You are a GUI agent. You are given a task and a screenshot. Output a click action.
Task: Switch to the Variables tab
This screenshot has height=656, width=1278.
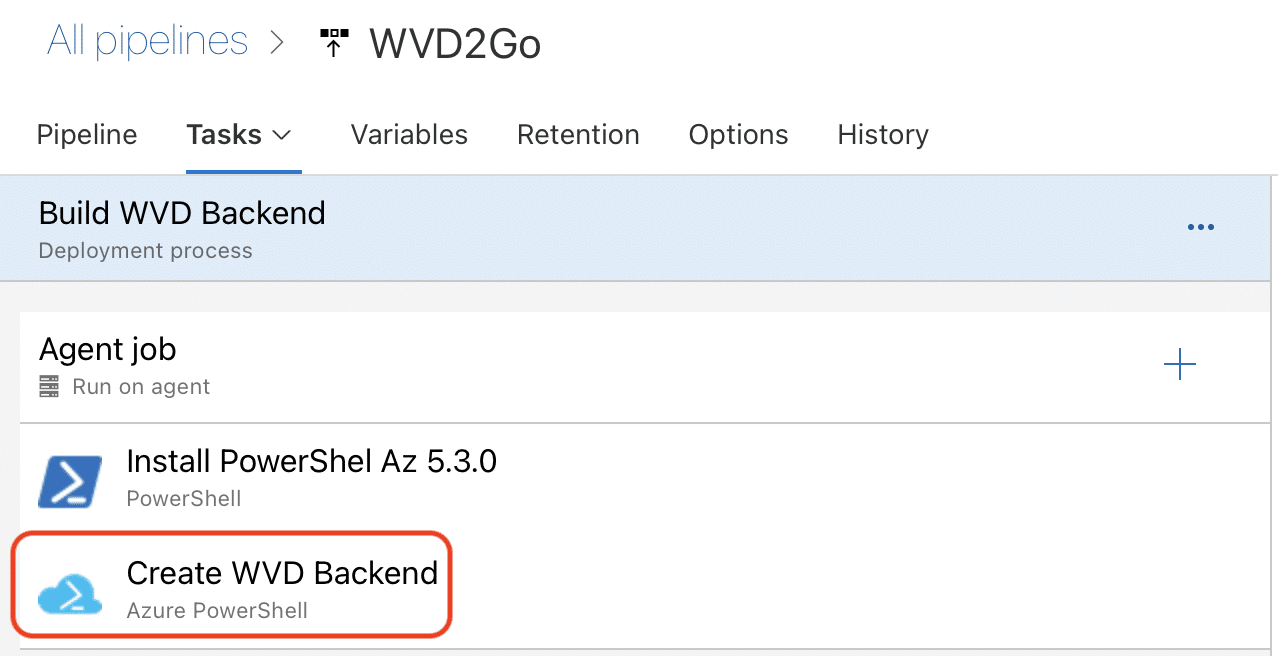(x=409, y=135)
